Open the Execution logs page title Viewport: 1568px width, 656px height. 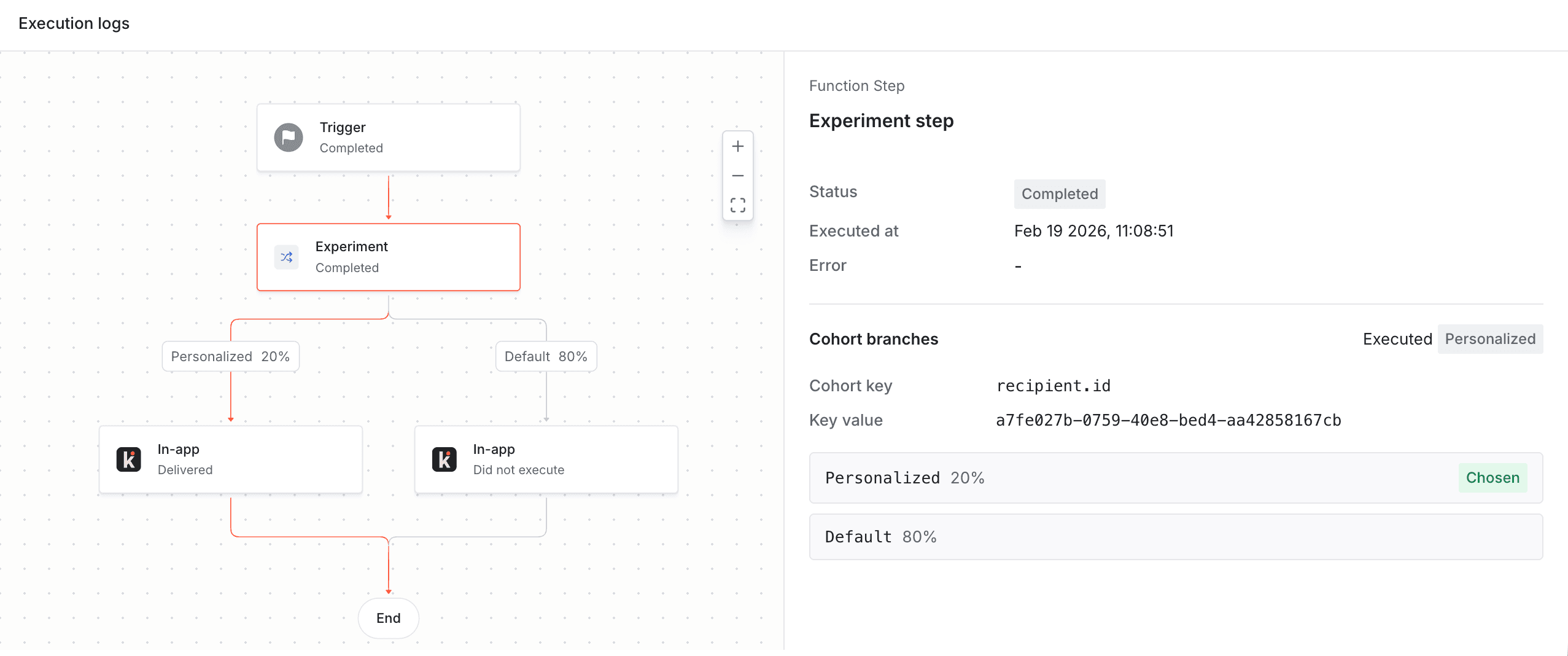click(x=74, y=23)
